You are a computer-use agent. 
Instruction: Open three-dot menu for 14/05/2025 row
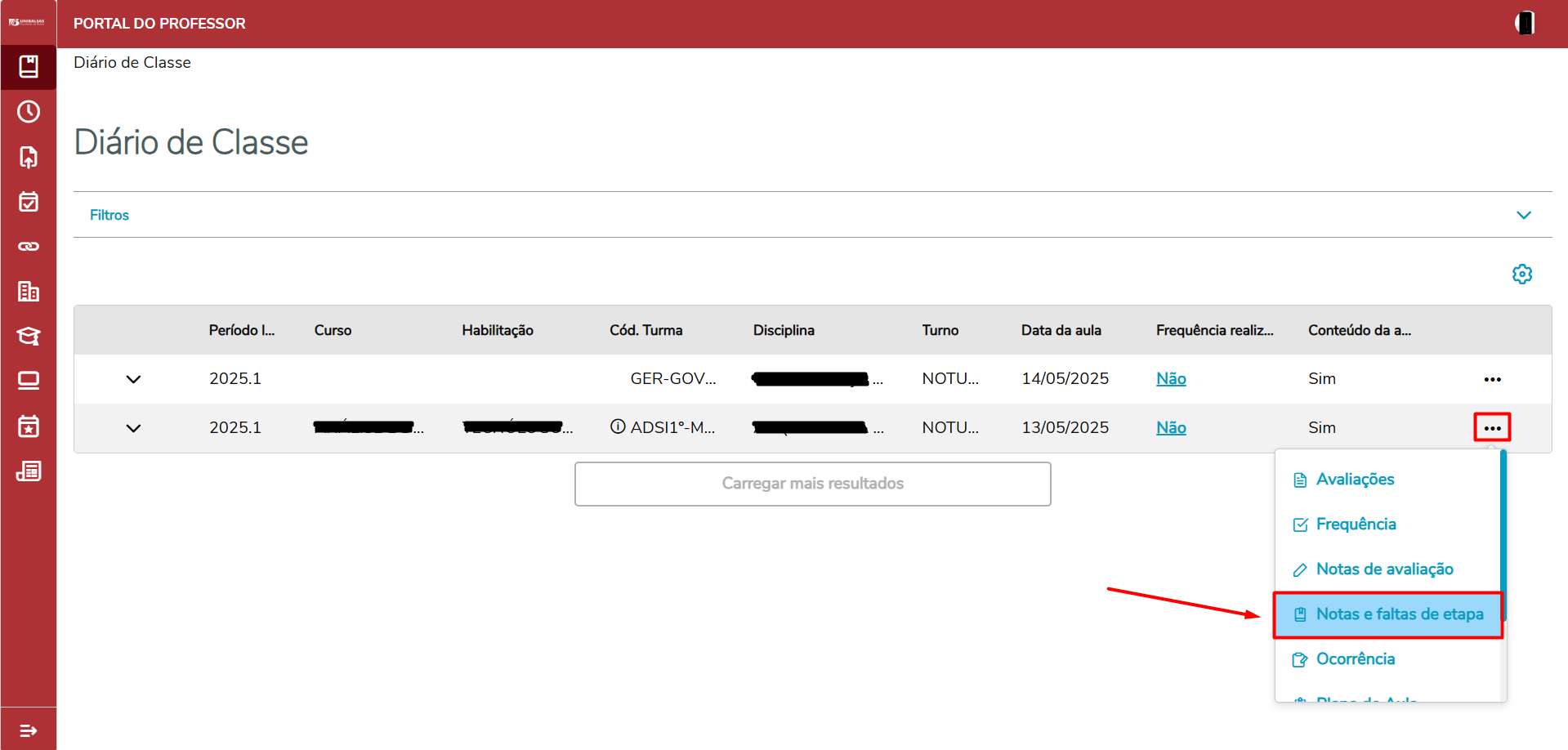[1492, 379]
